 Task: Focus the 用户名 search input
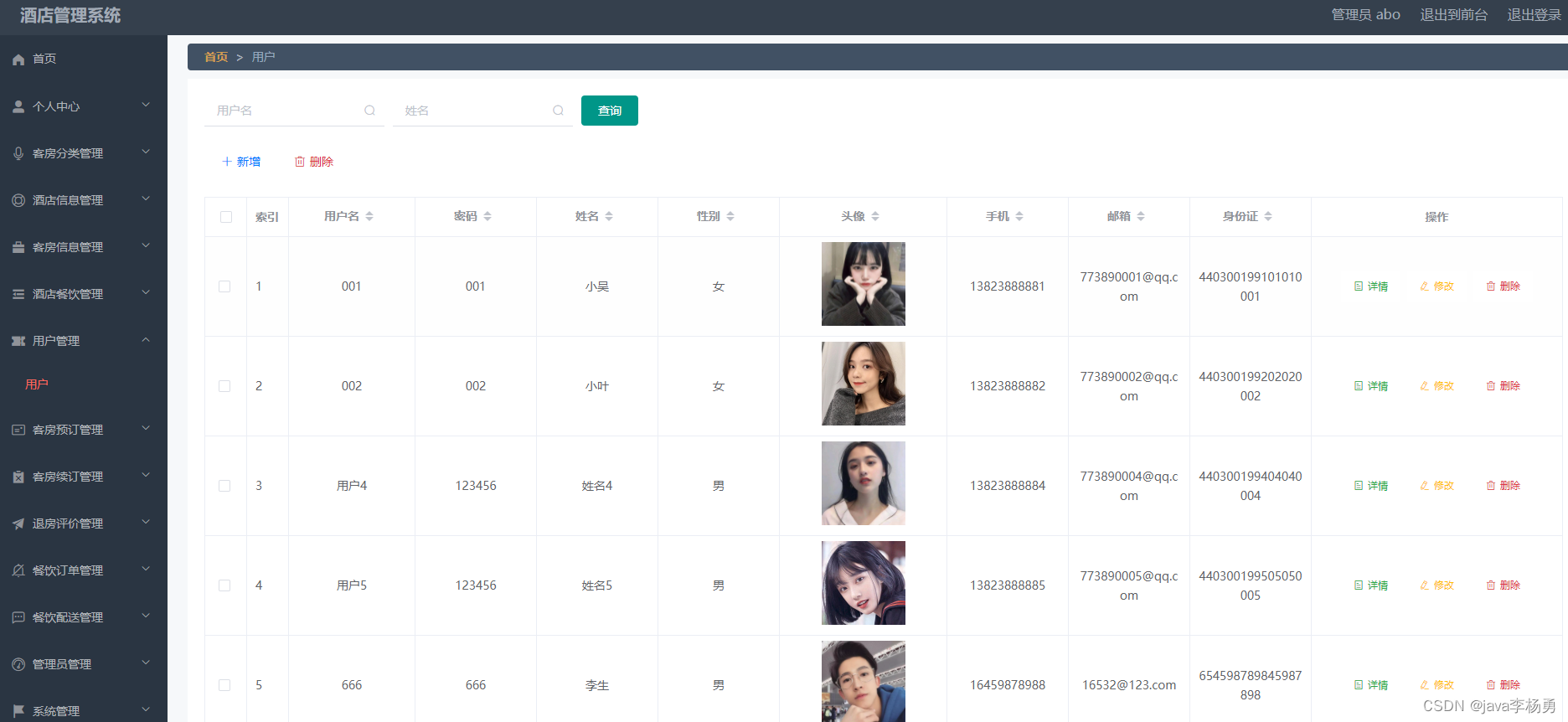294,111
